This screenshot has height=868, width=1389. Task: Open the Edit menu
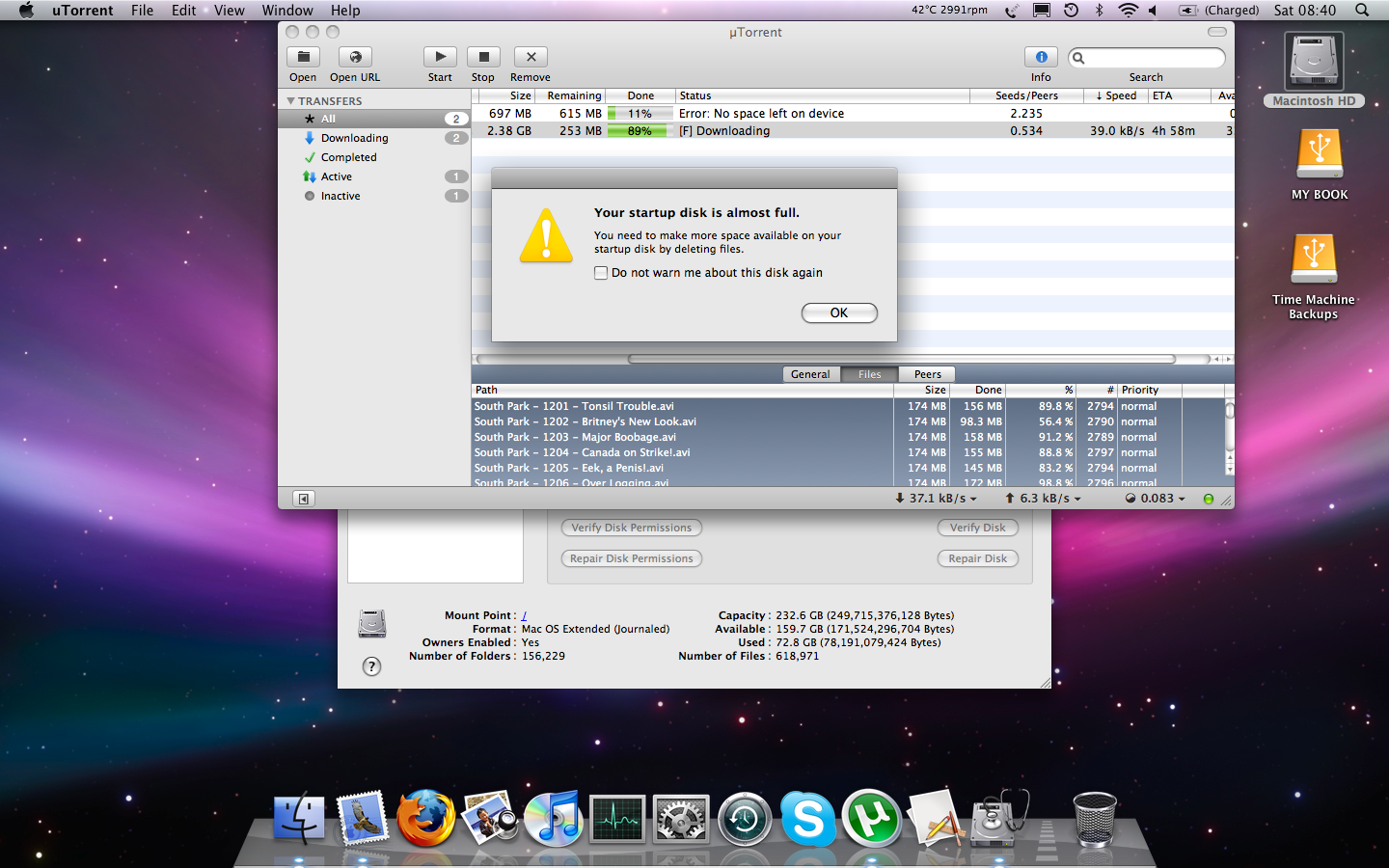click(183, 11)
